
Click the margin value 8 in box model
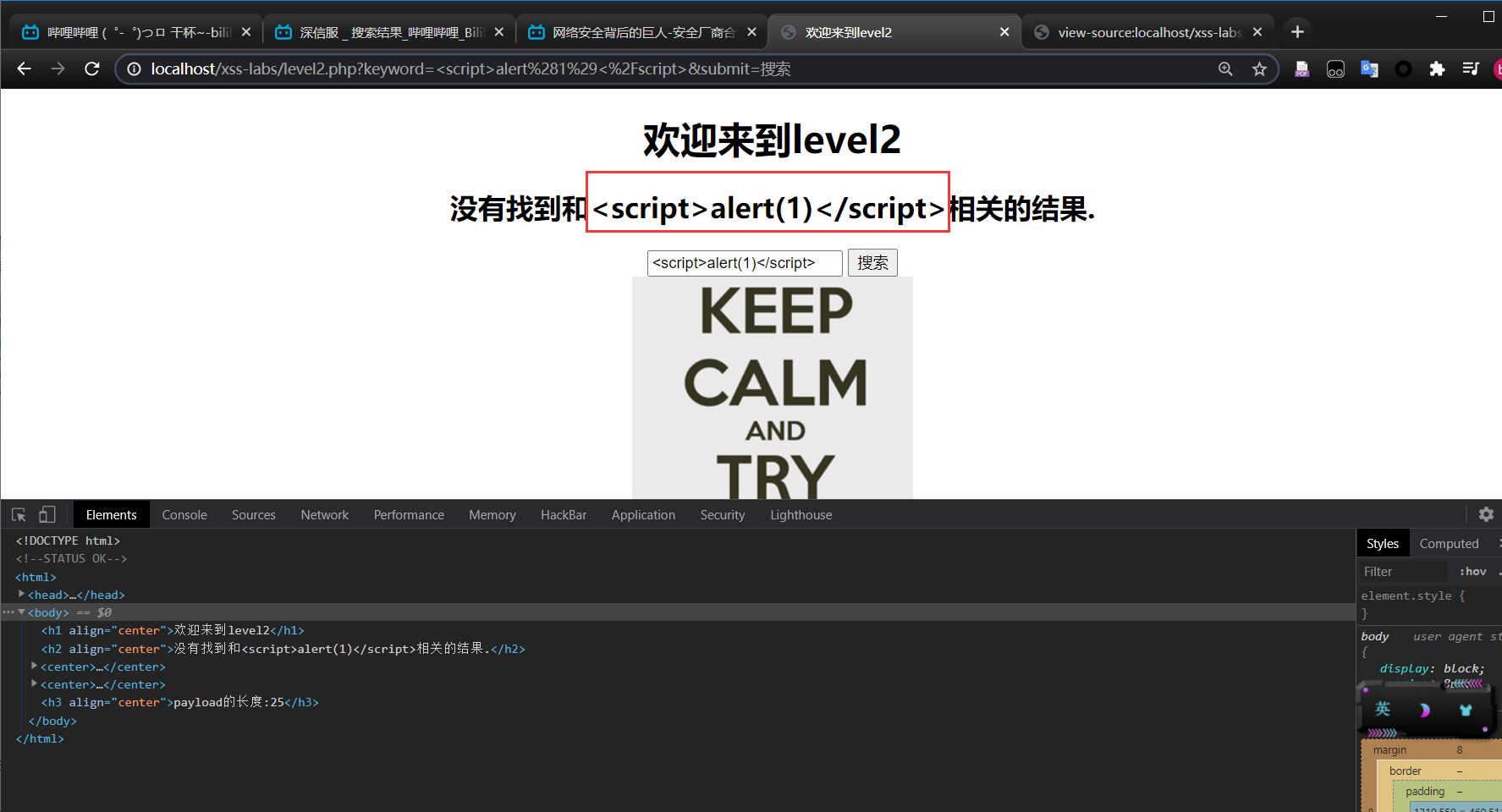[x=1460, y=750]
